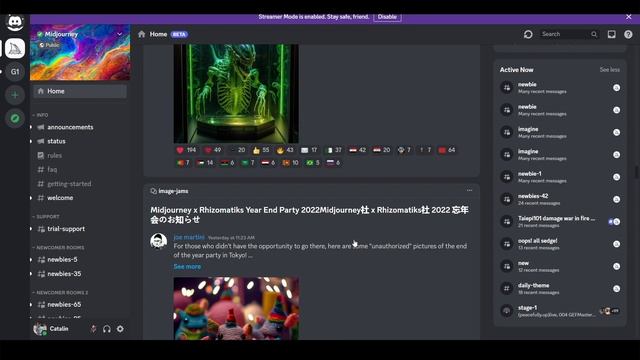640x360 pixels.
Task: Open the green alien skeleton image
Action: point(236,93)
